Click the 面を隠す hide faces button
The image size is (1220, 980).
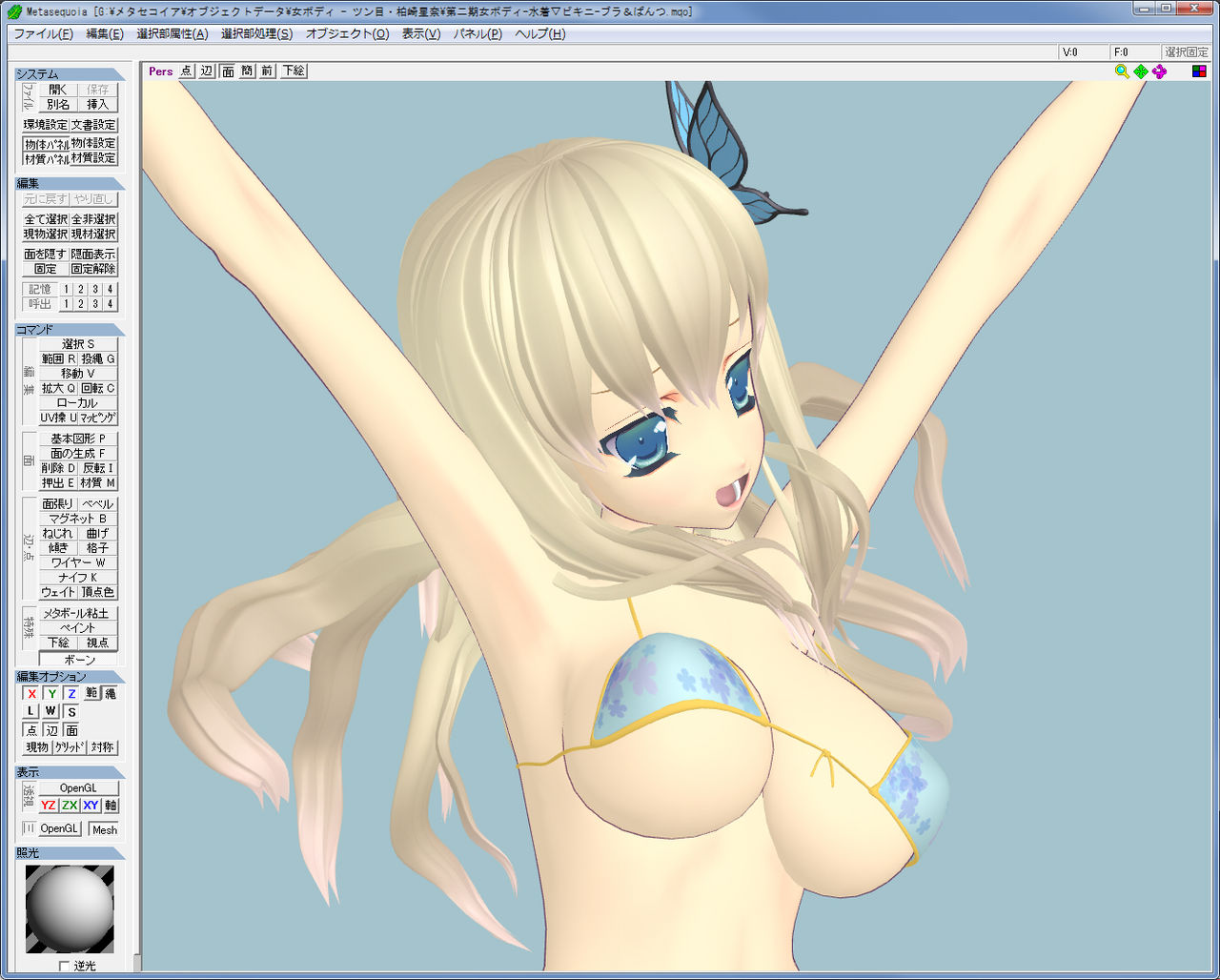46,255
